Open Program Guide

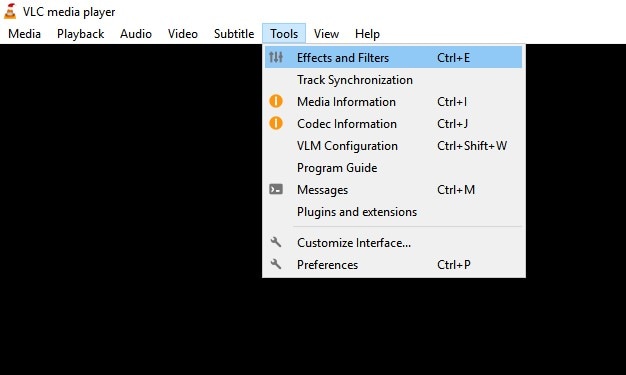click(x=393, y=167)
